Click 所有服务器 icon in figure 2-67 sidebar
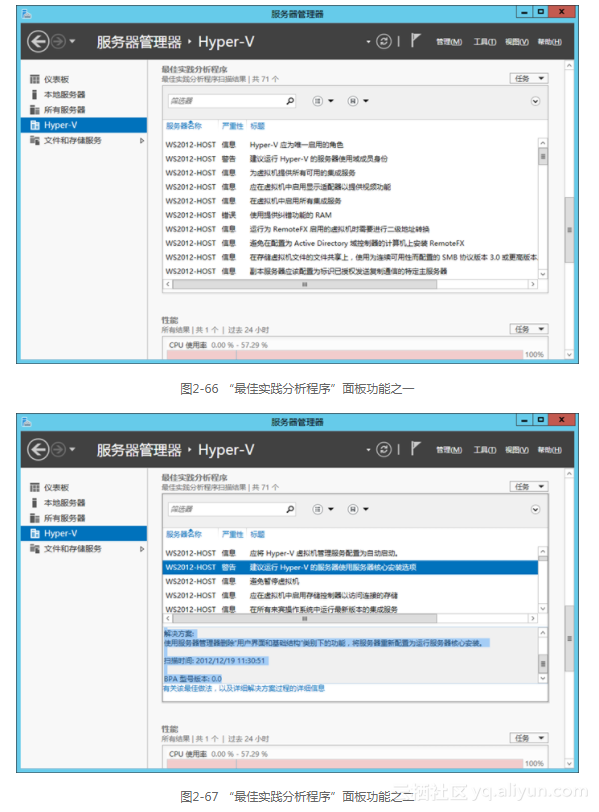The height and width of the screenshot is (812, 599). click(35, 518)
